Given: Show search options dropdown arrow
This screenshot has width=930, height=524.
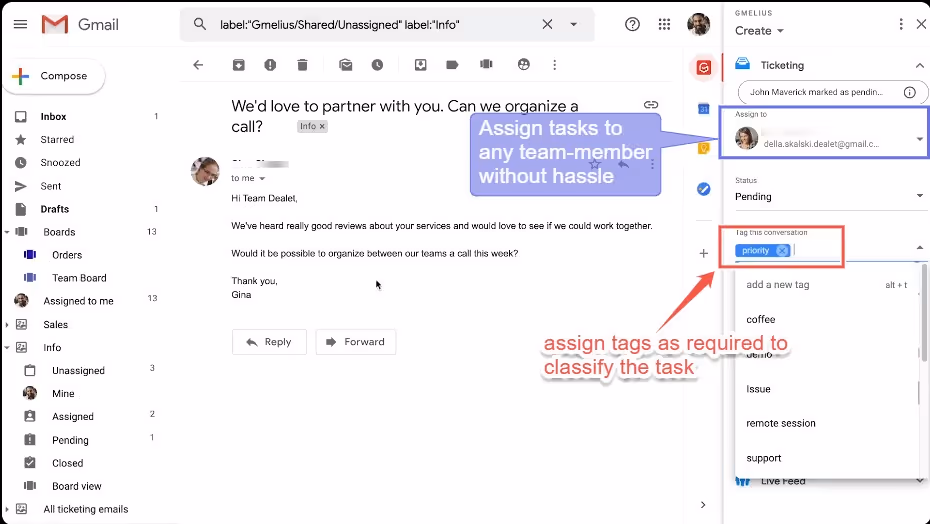Looking at the screenshot, I should 574,24.
